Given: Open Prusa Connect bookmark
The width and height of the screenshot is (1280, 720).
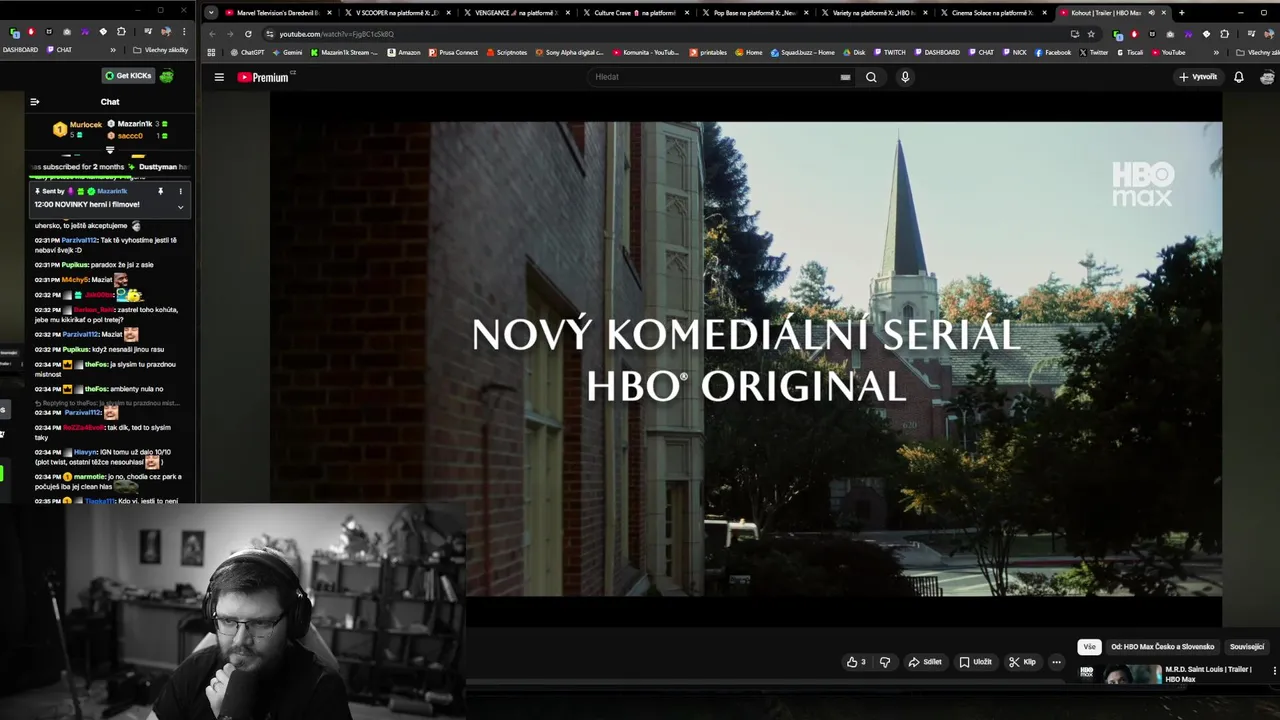Looking at the screenshot, I should tap(453, 53).
